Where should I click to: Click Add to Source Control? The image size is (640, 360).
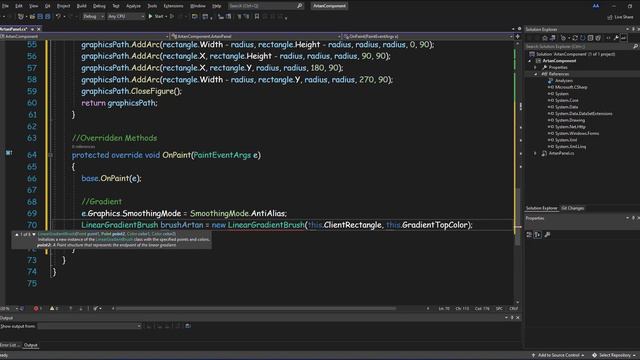point(558,356)
